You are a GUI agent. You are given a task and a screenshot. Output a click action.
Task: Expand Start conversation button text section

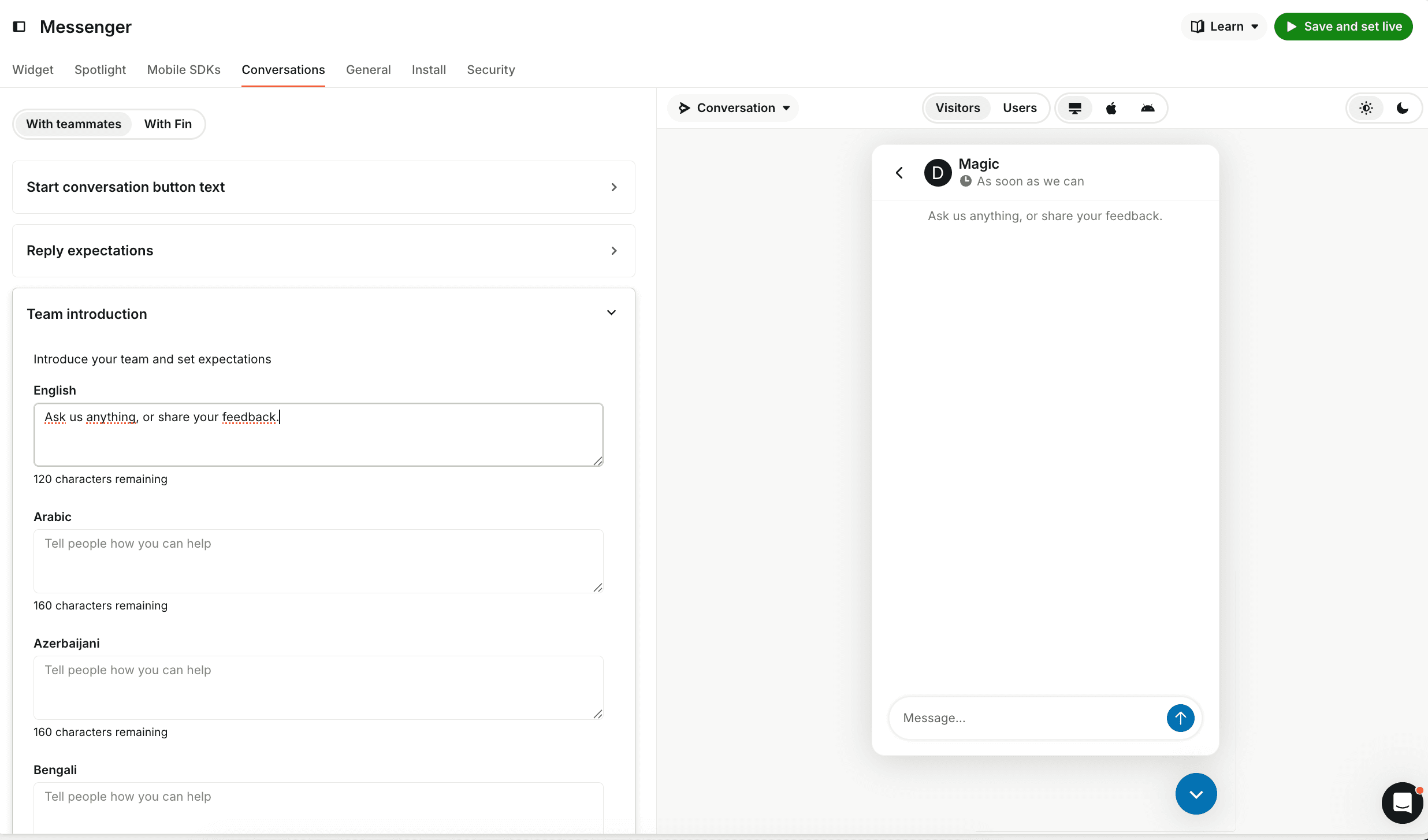323,187
